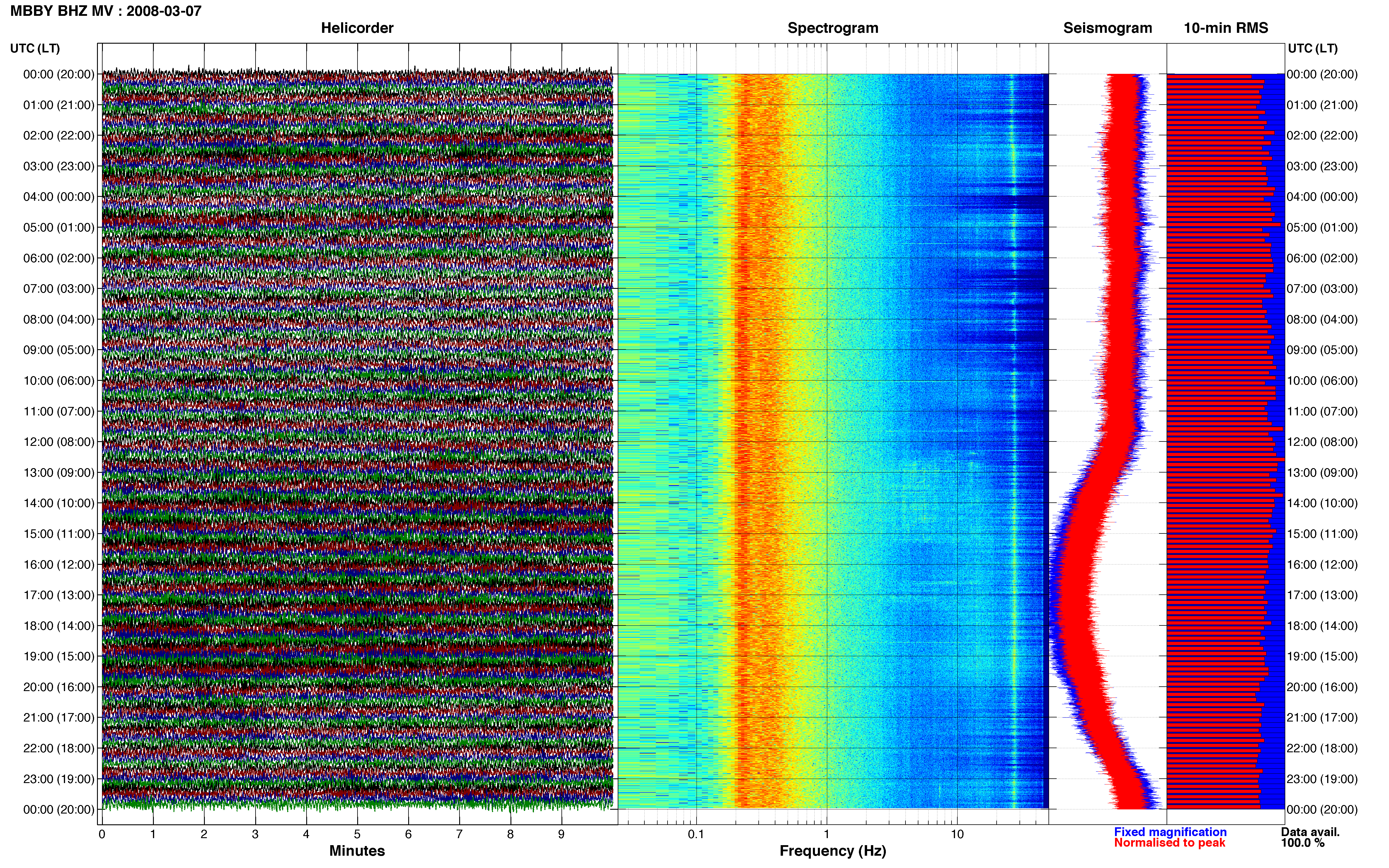
Task: Select the right '11:00 (07:00)' time label
Action: 1322,411
